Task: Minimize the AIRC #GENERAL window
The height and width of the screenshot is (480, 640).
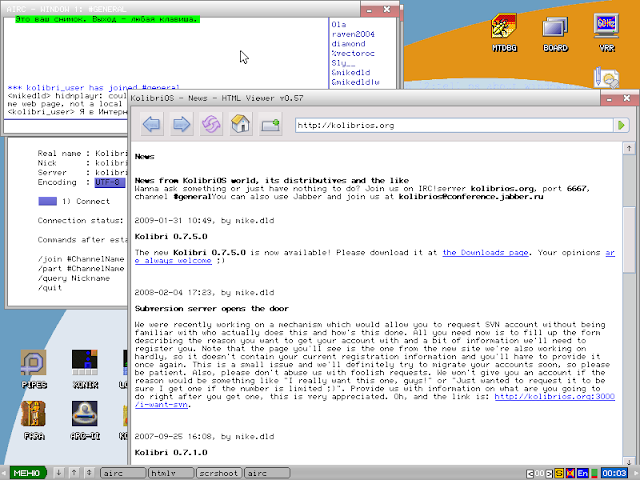Action: (x=369, y=10)
